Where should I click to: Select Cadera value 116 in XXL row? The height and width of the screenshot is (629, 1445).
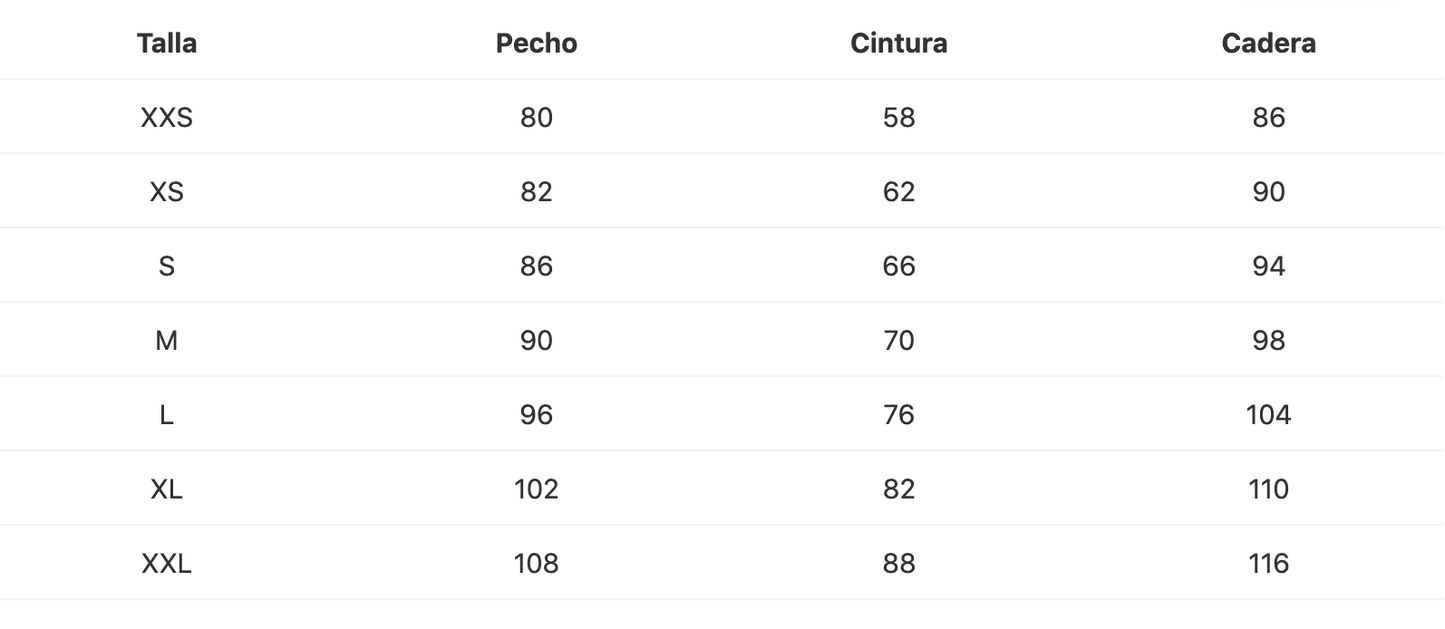coord(1268,564)
